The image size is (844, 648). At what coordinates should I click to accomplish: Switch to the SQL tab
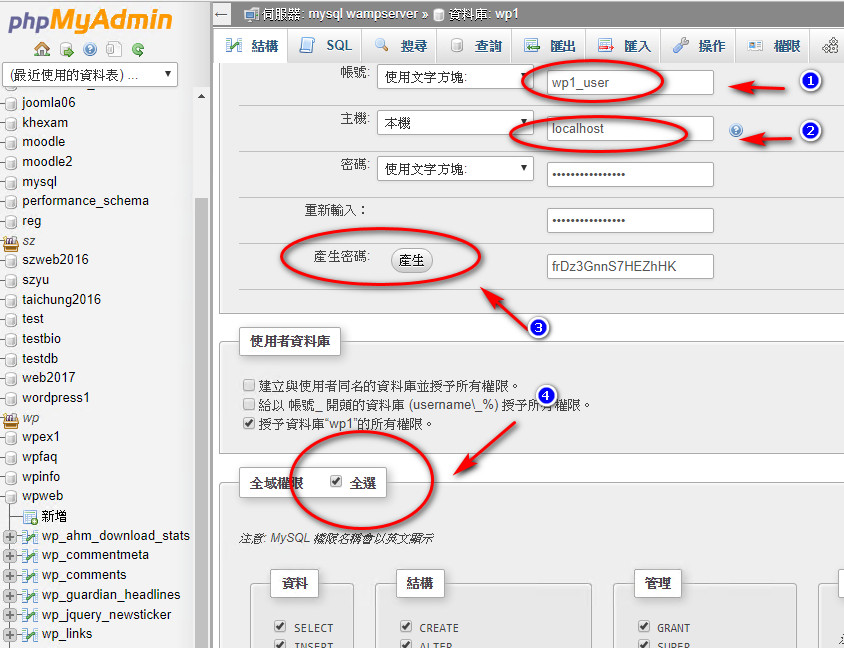[325, 46]
